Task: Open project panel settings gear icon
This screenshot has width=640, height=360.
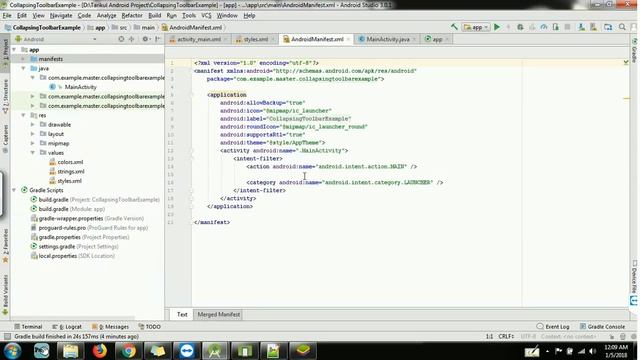Action: pos(145,39)
